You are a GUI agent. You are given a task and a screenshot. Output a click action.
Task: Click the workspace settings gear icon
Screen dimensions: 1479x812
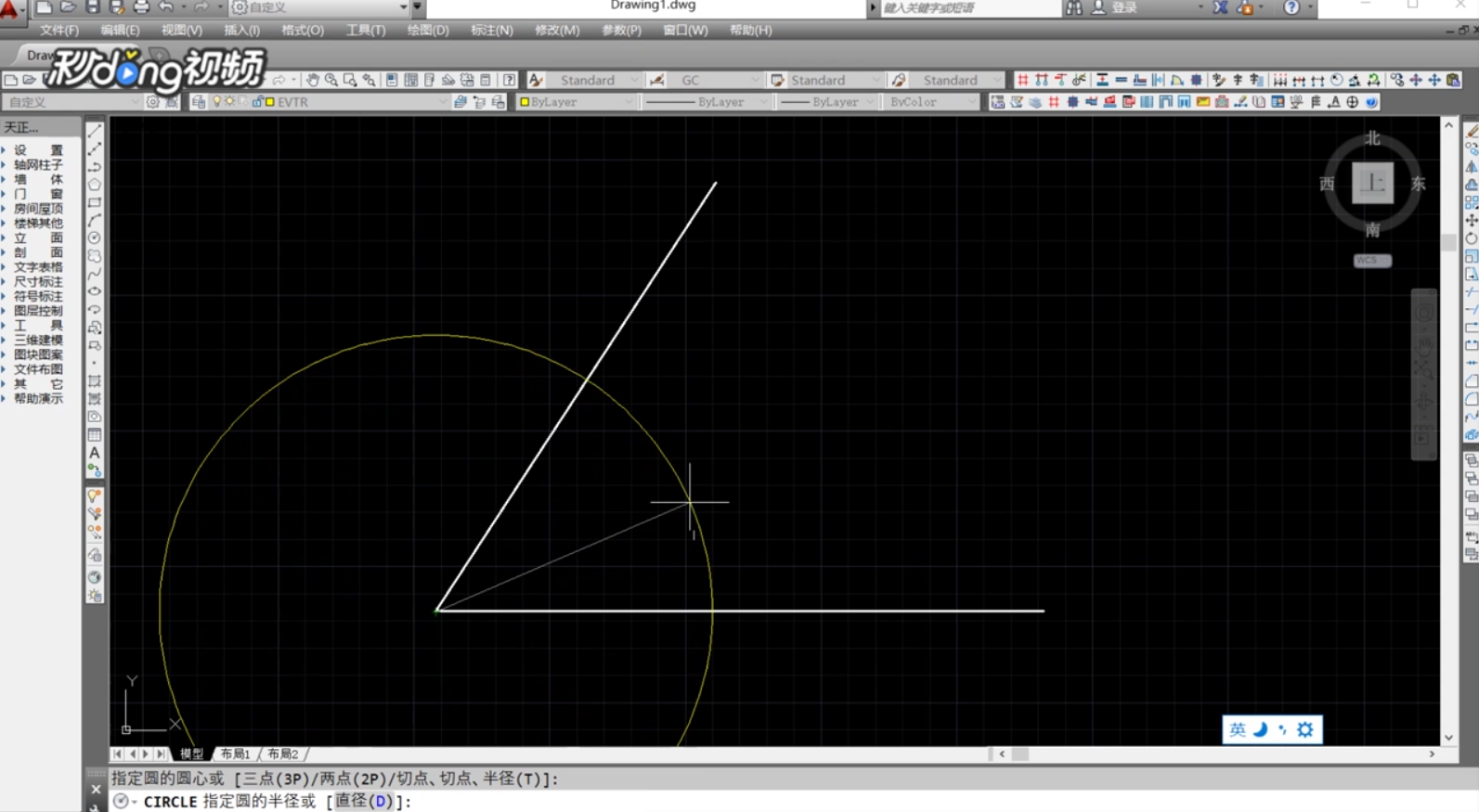pyautogui.click(x=152, y=102)
